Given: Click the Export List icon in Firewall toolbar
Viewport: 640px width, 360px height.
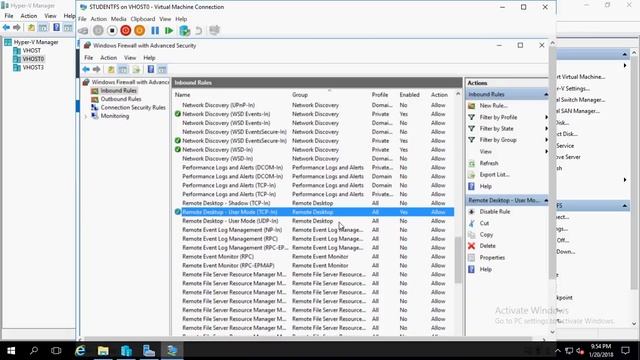Looking at the screenshot, I should coord(136,69).
